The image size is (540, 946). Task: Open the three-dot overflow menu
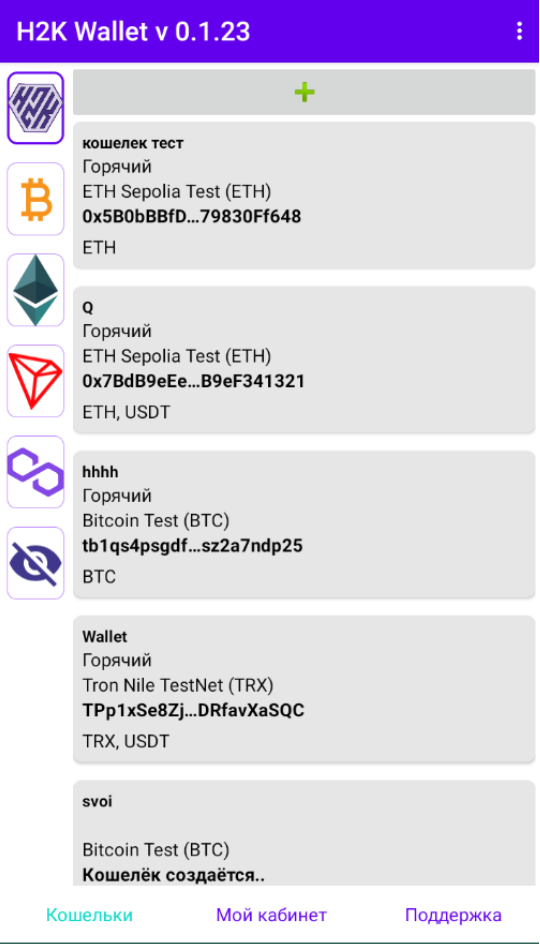[x=519, y=31]
